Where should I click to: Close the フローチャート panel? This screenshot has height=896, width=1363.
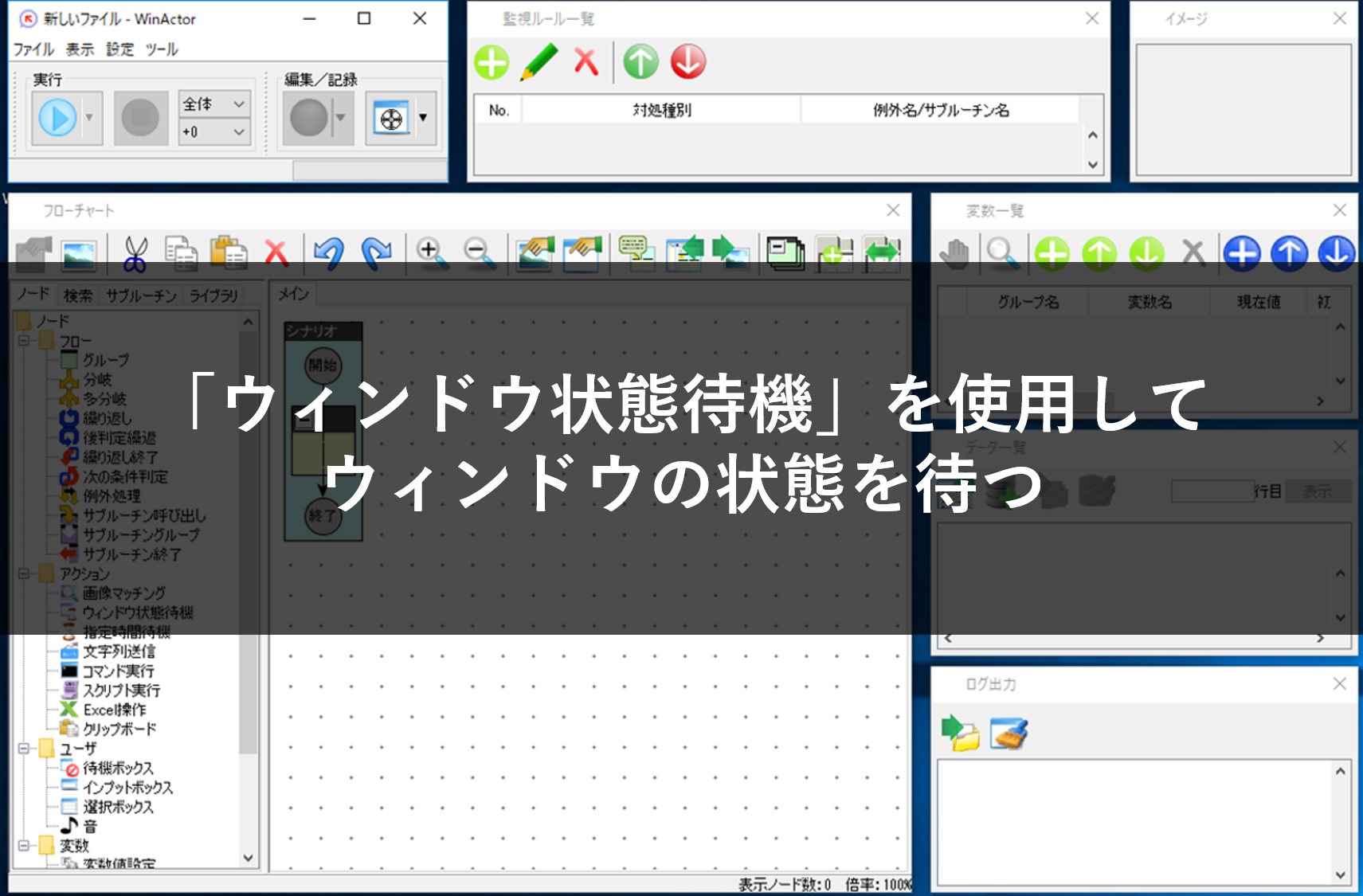click(x=893, y=210)
